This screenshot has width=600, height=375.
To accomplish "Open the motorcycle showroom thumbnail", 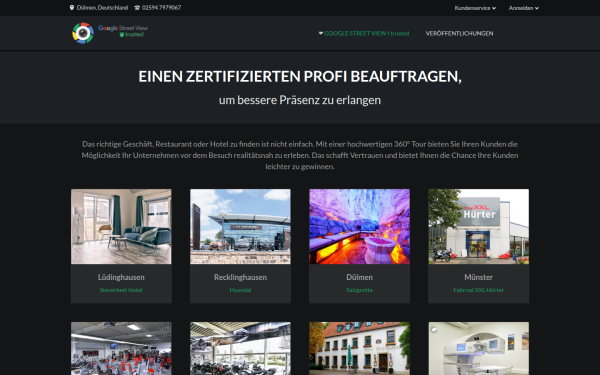I will [x=240, y=348].
